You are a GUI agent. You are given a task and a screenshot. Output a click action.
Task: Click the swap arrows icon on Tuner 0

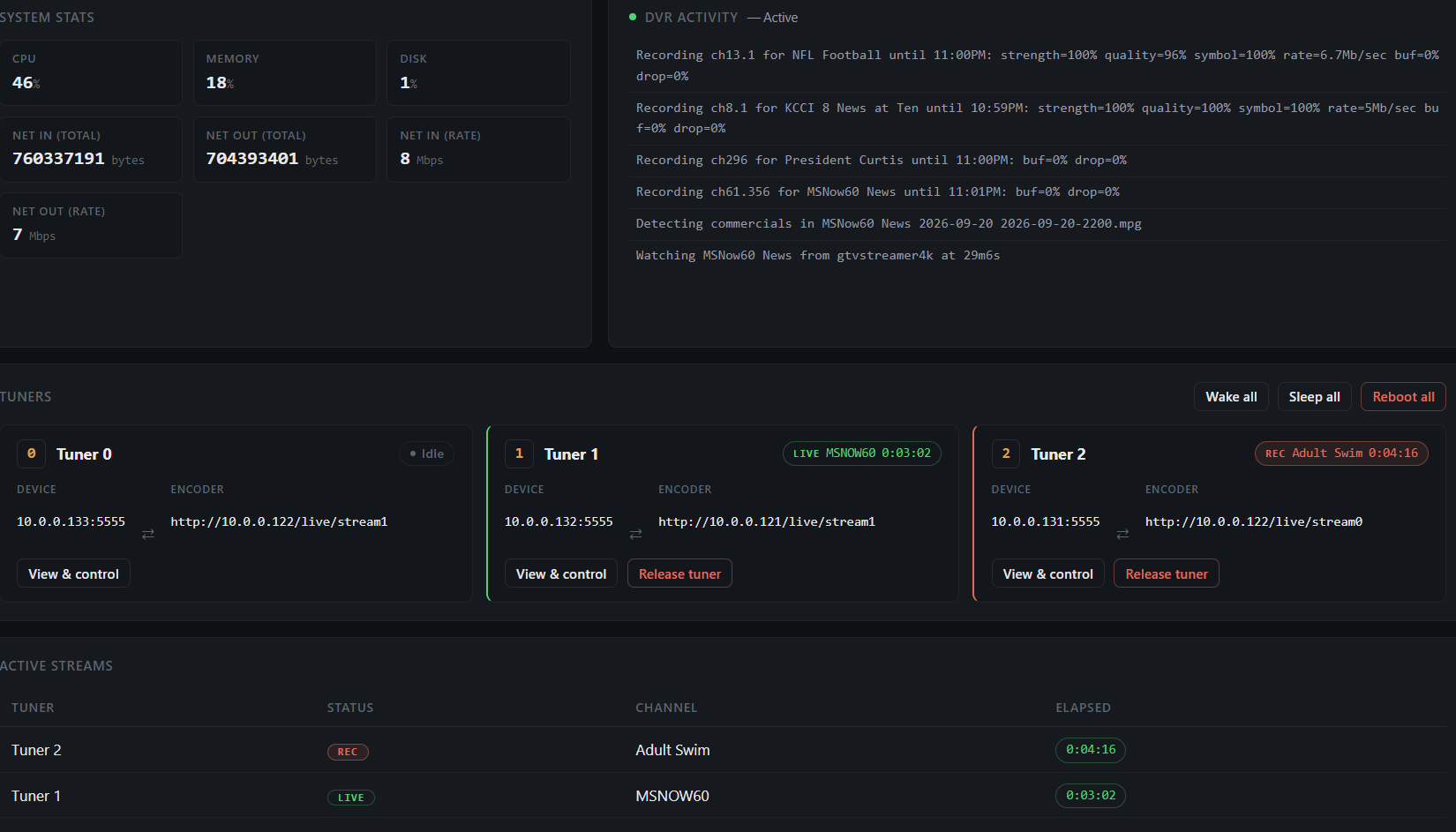[x=148, y=534]
